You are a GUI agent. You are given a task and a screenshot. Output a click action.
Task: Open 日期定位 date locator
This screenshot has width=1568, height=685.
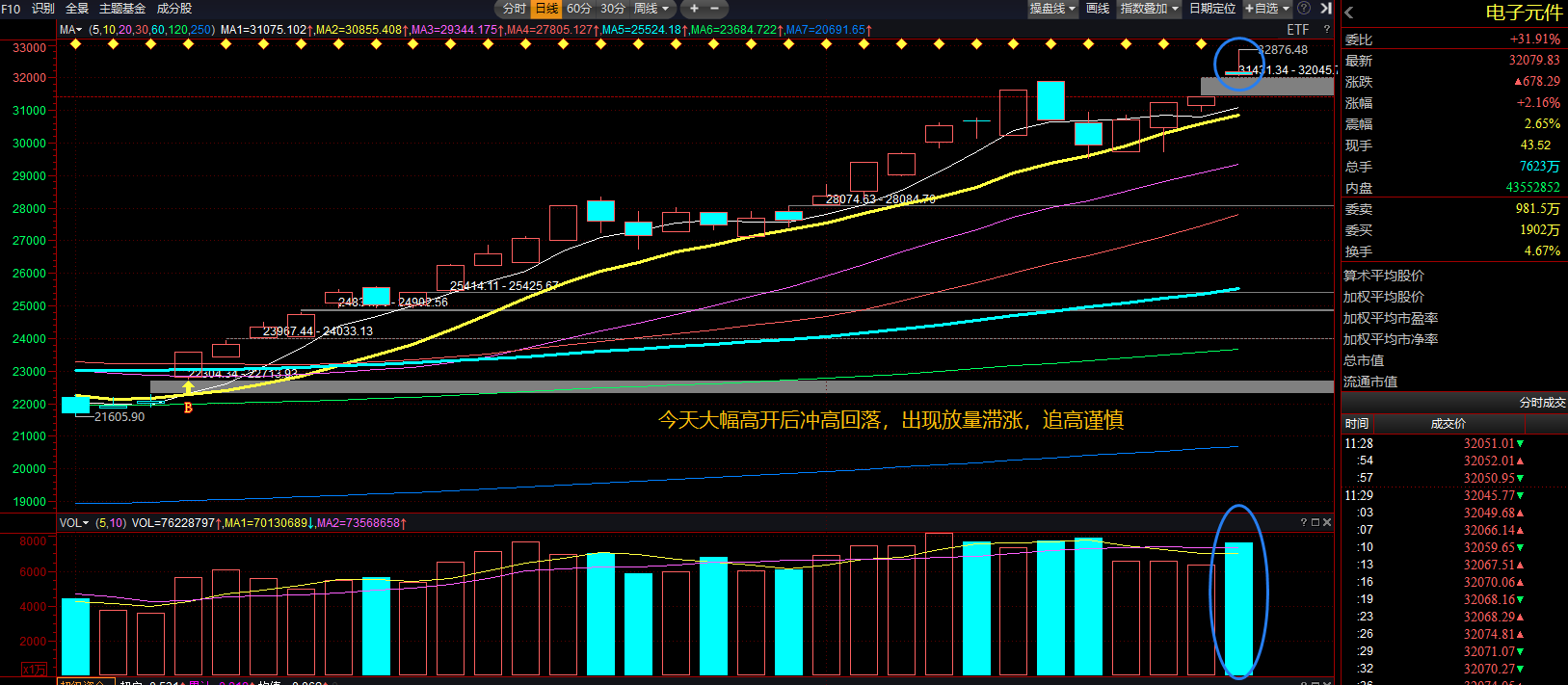pos(1212,9)
